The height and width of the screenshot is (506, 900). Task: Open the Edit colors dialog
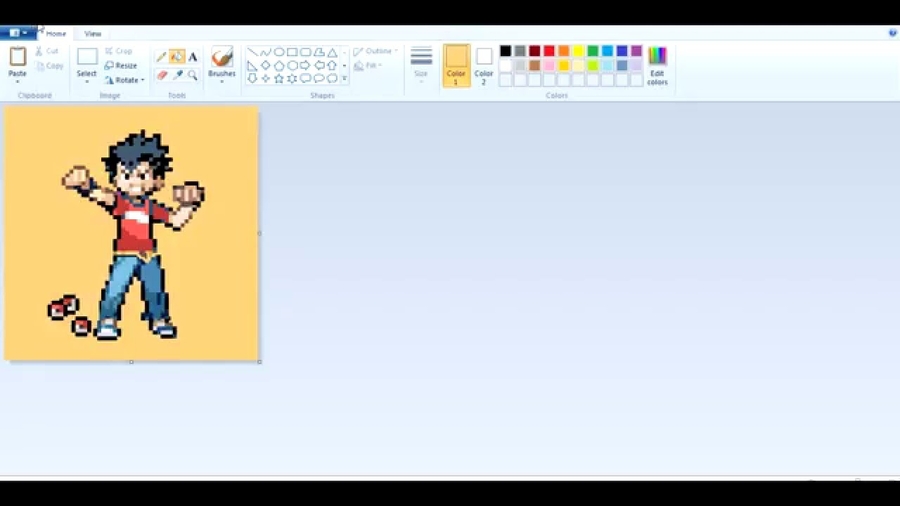pos(657,65)
